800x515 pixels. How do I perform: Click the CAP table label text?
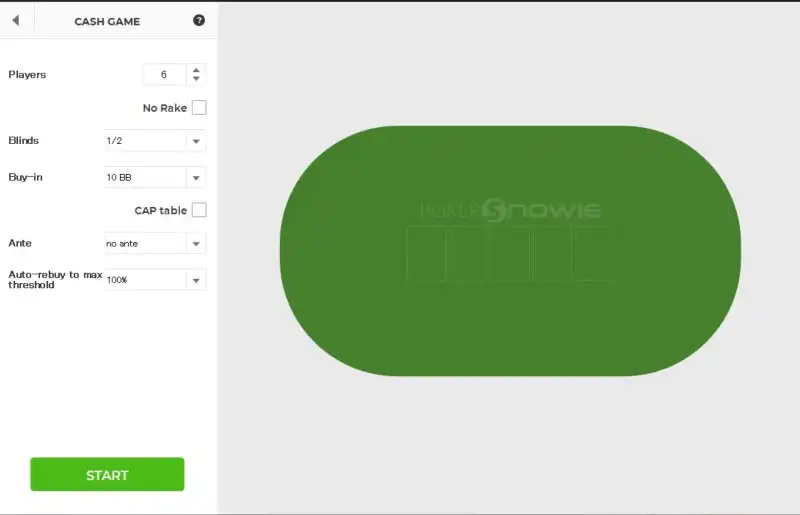[x=161, y=211]
